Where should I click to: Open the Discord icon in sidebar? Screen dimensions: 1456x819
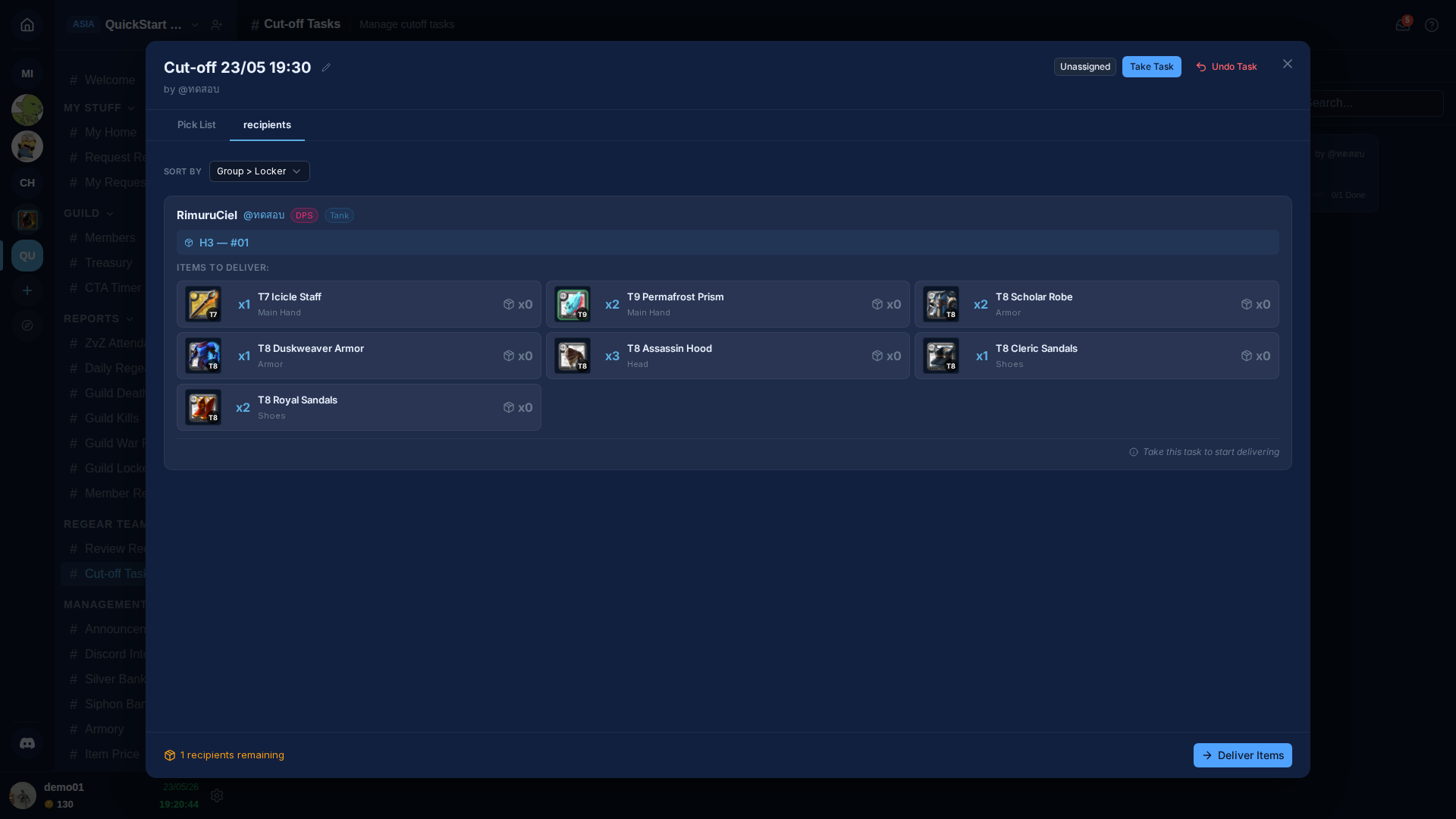[x=27, y=743]
